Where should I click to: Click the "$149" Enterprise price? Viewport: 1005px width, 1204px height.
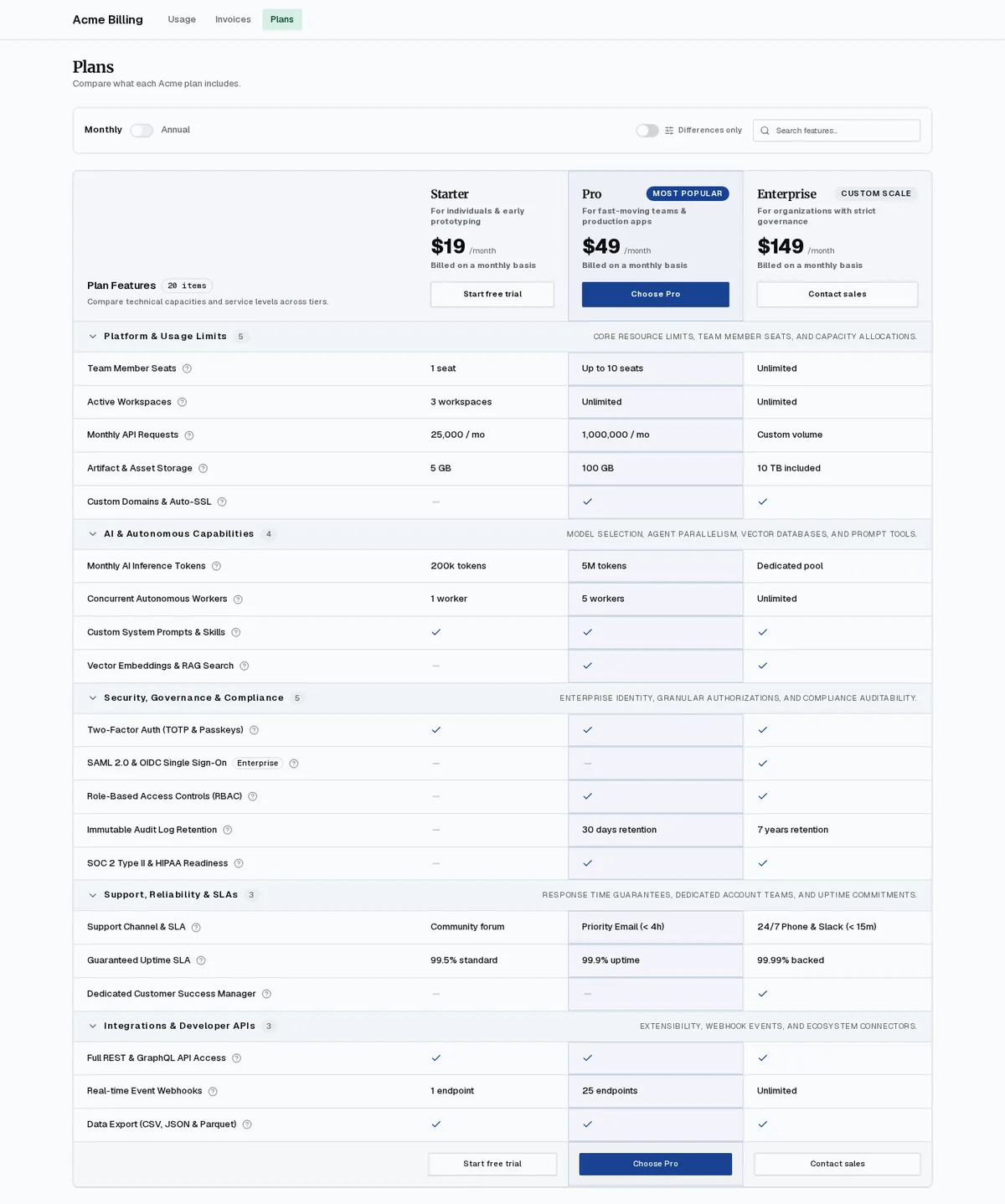click(781, 246)
